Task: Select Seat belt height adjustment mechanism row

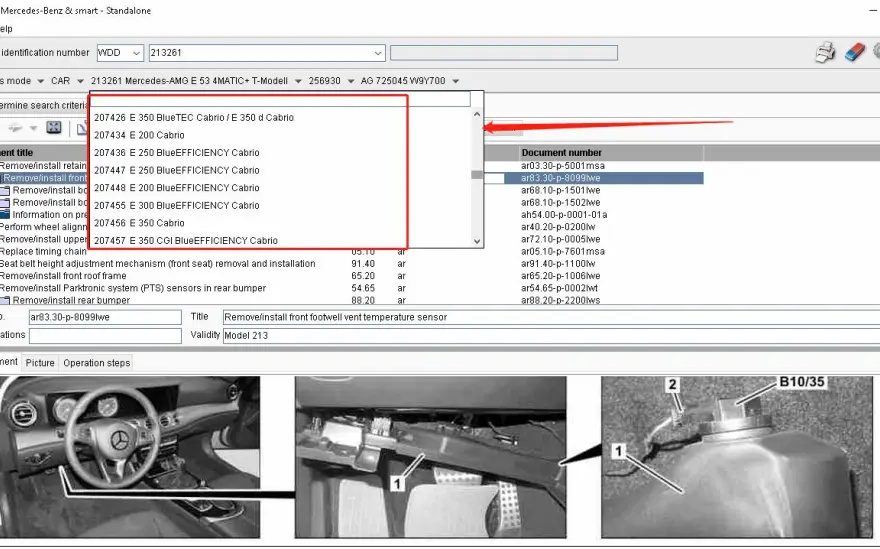Action: (x=158, y=264)
